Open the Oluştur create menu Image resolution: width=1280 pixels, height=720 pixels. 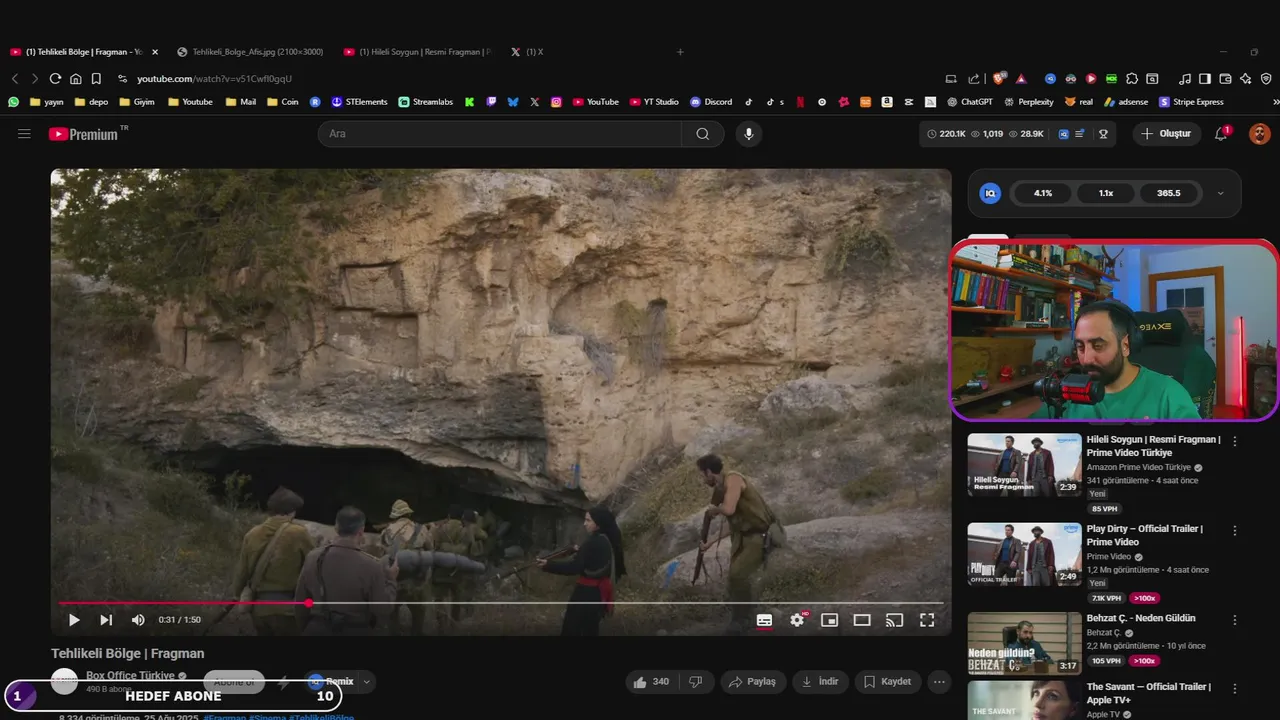coord(1167,133)
